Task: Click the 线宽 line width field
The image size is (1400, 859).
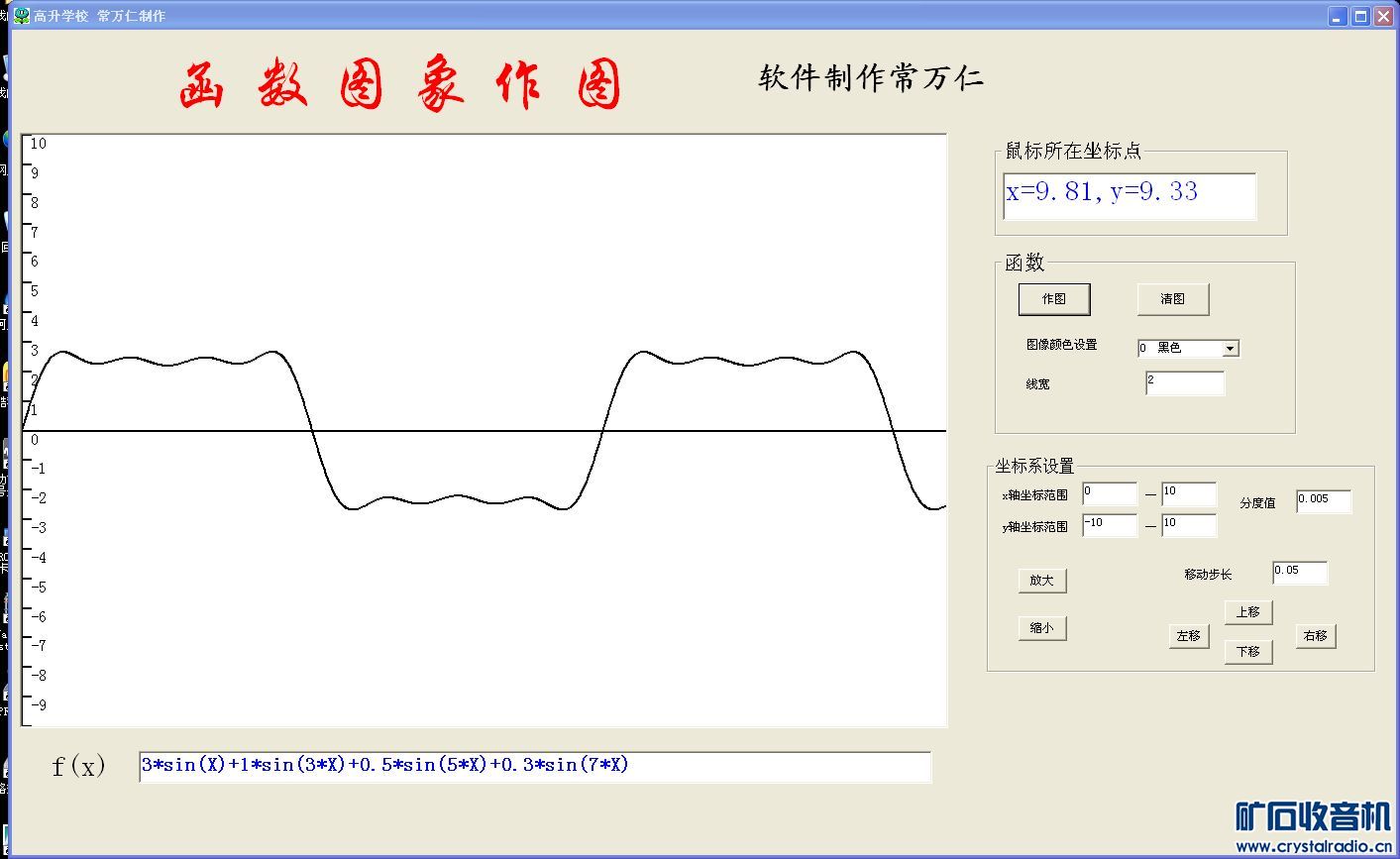Action: tap(1185, 383)
